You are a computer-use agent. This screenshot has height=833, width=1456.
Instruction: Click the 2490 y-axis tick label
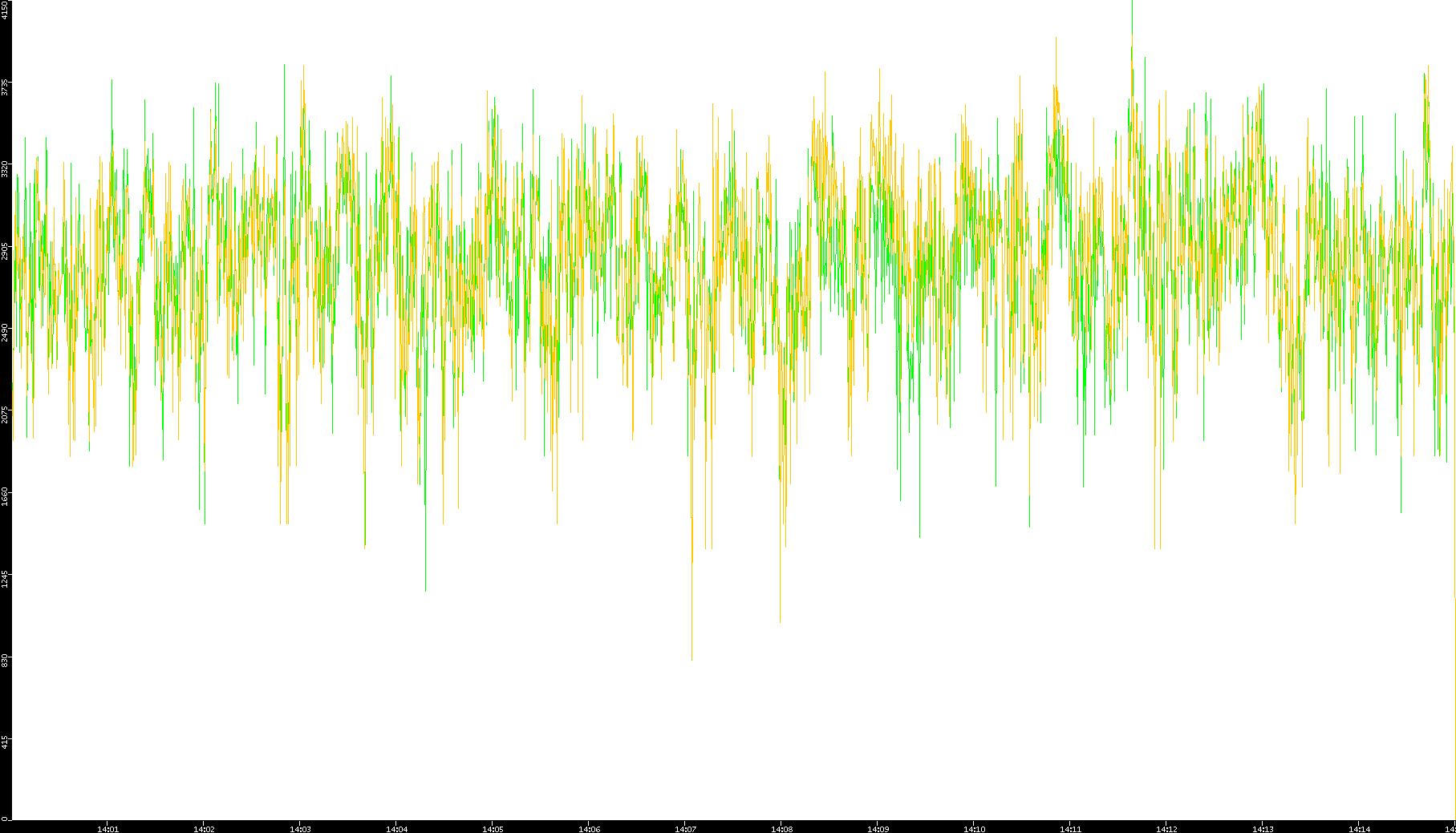tap(6, 333)
